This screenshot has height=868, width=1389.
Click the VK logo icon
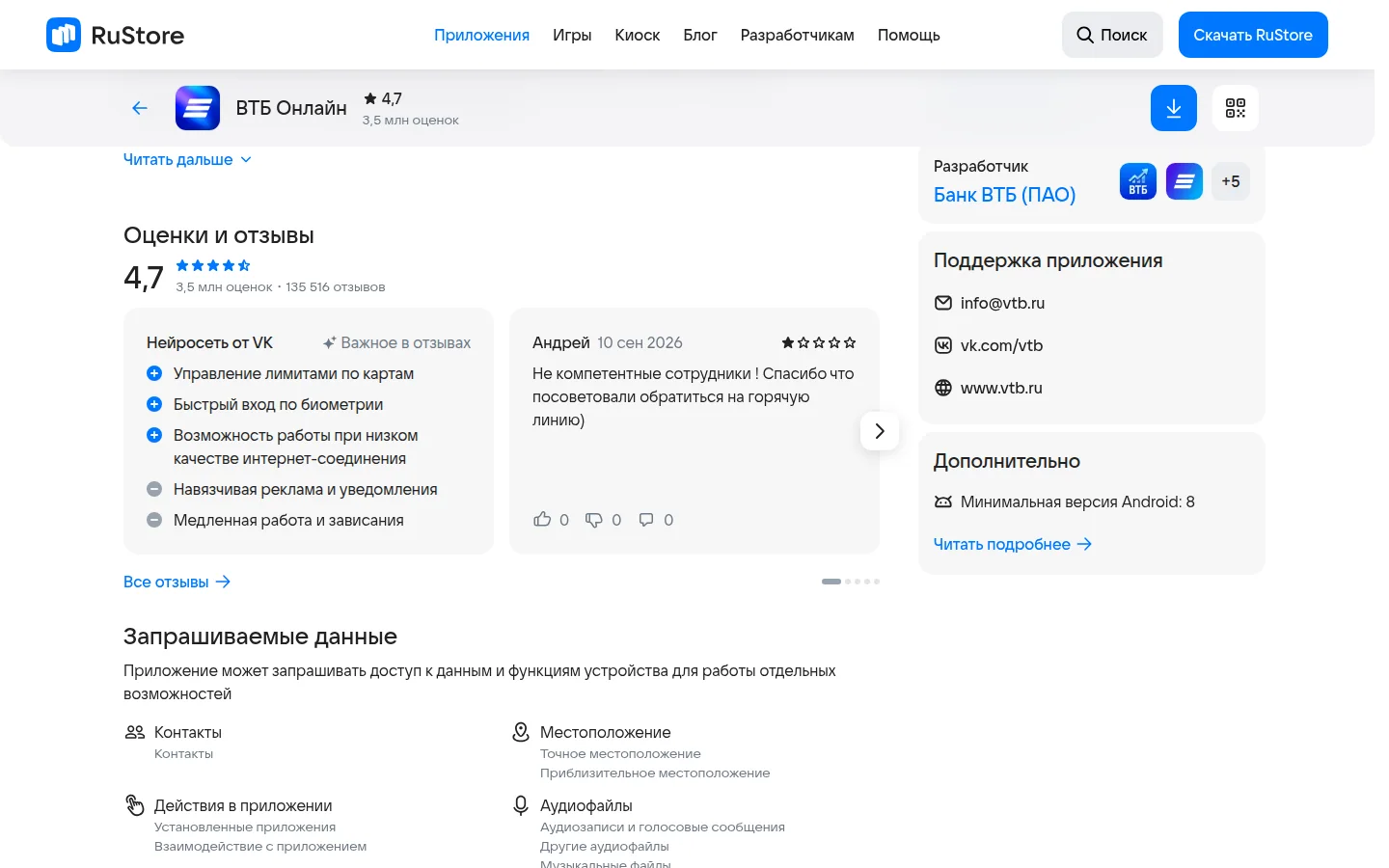943,345
